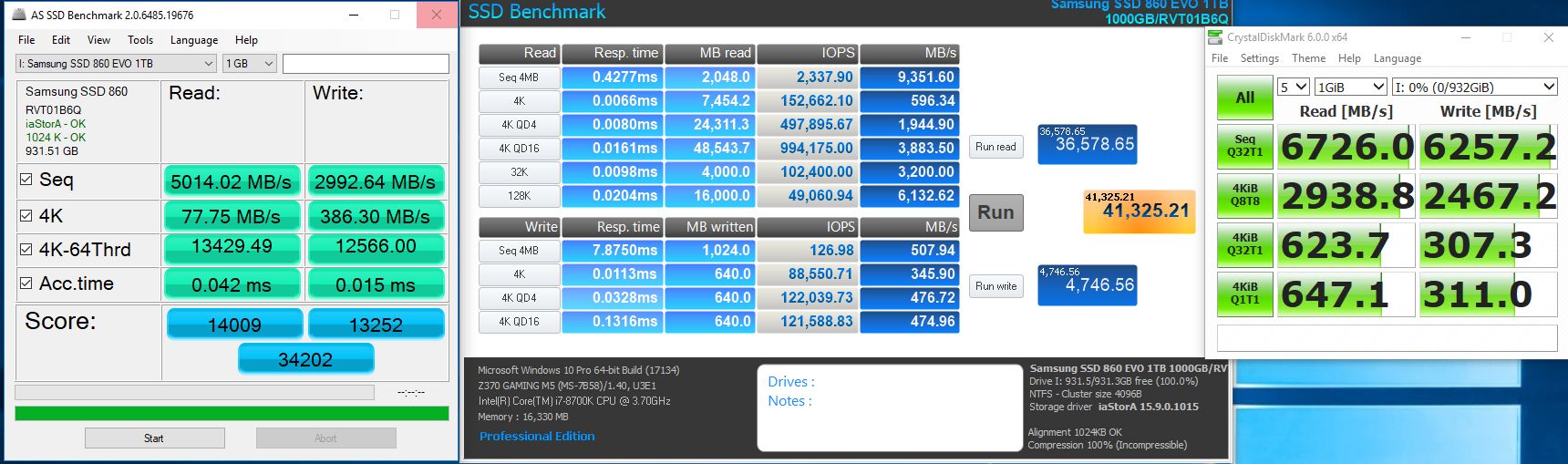Open AS SSD View menu
1568x464 pixels.
click(x=98, y=40)
